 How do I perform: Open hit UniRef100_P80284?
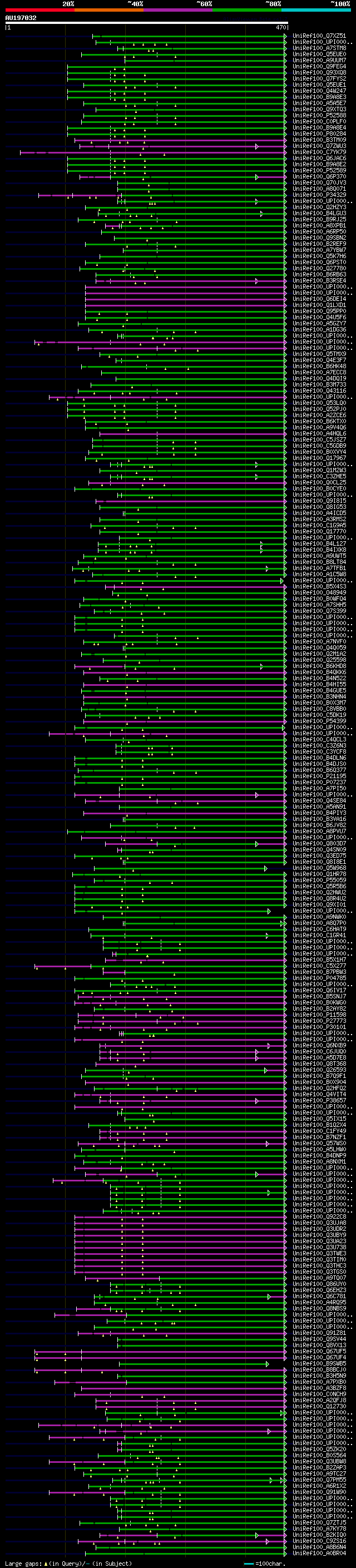tap(319, 134)
